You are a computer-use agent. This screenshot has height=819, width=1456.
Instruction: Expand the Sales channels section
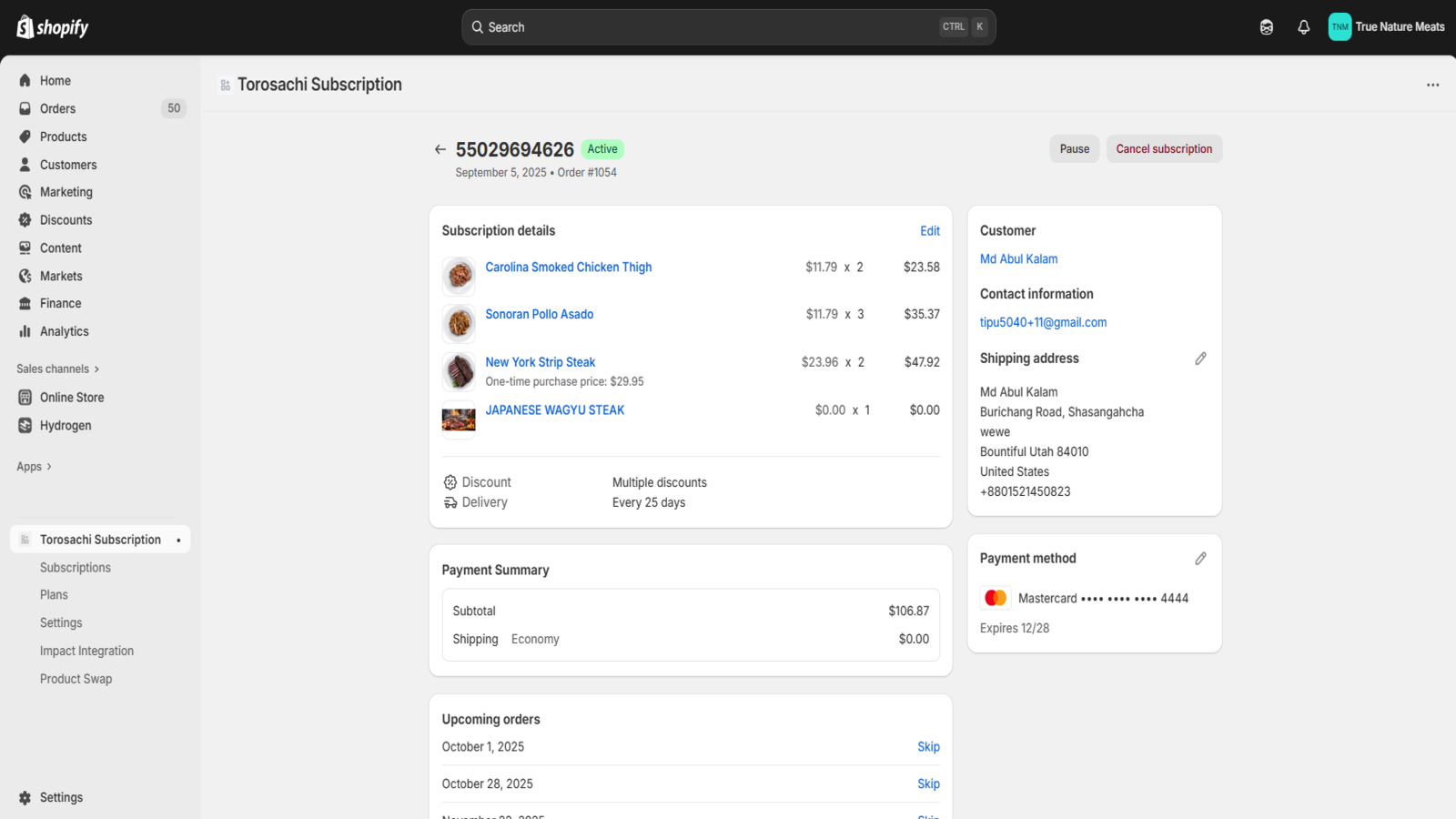(58, 369)
